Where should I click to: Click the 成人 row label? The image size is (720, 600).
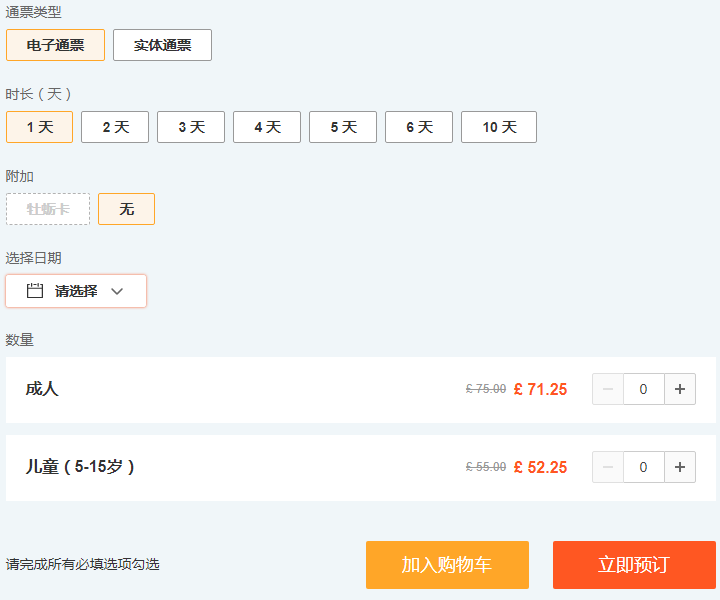point(42,389)
